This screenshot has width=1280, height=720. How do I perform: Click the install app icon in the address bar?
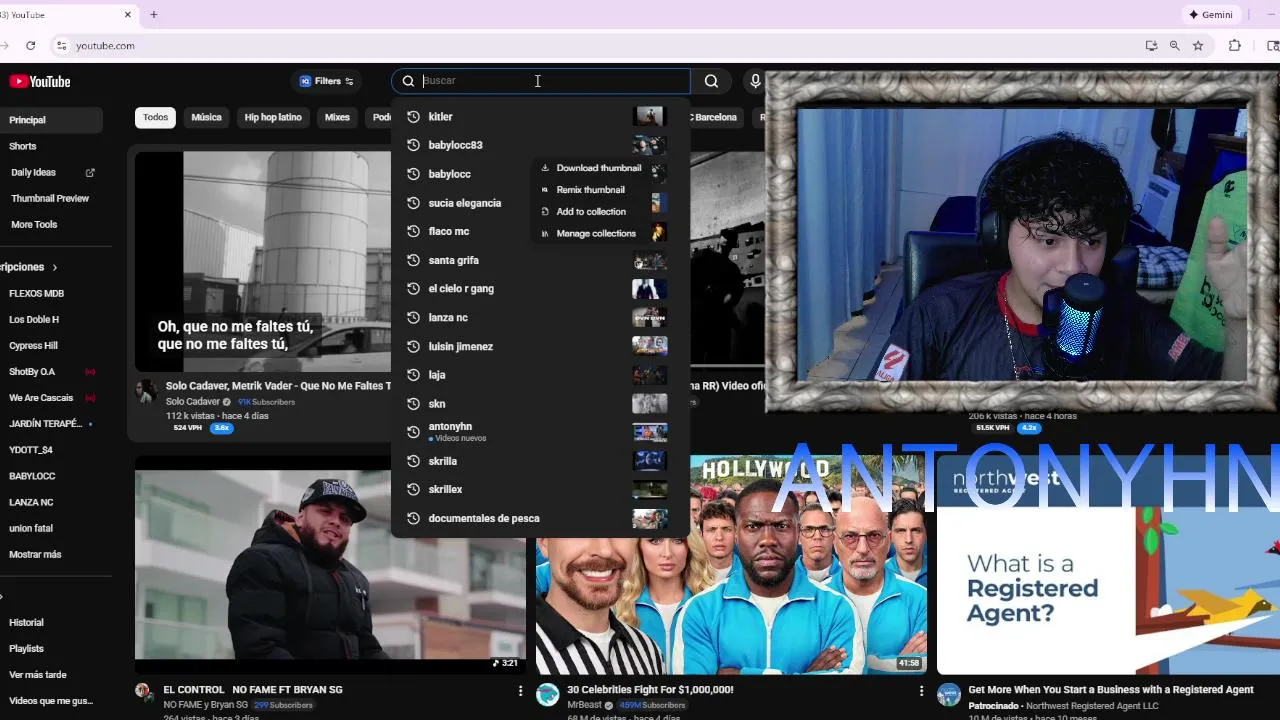(1151, 45)
